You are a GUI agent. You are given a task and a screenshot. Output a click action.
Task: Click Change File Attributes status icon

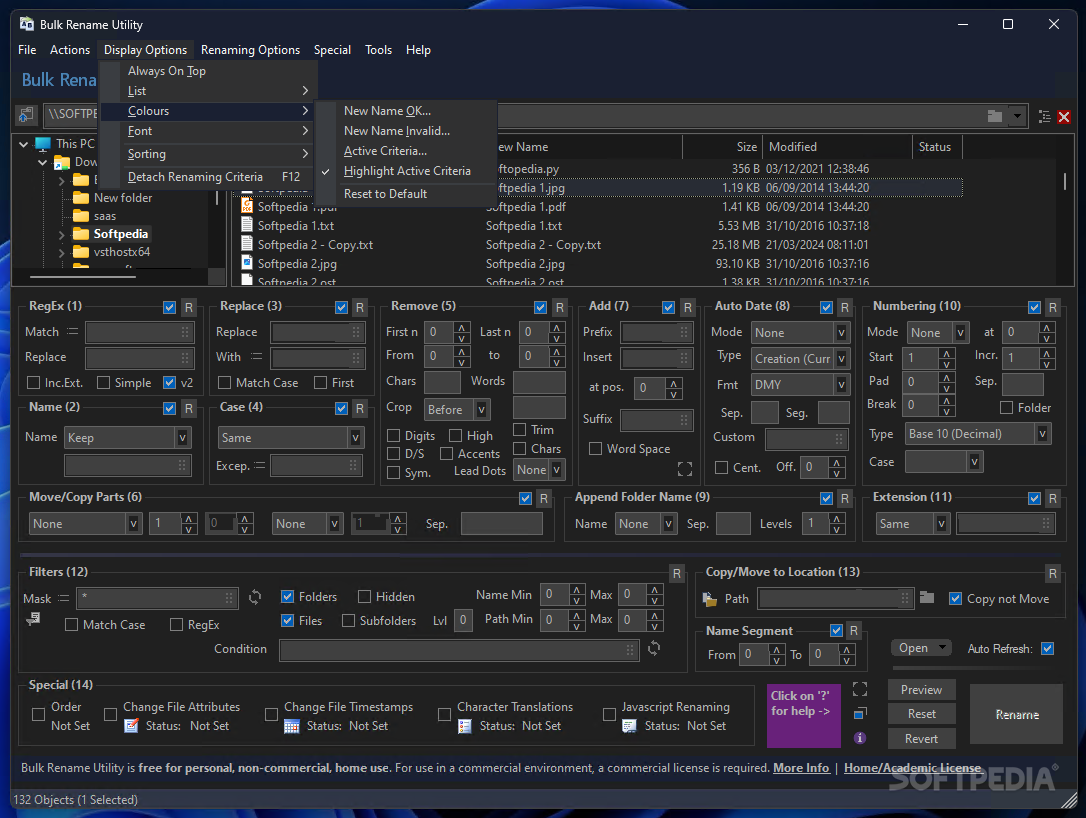132,726
